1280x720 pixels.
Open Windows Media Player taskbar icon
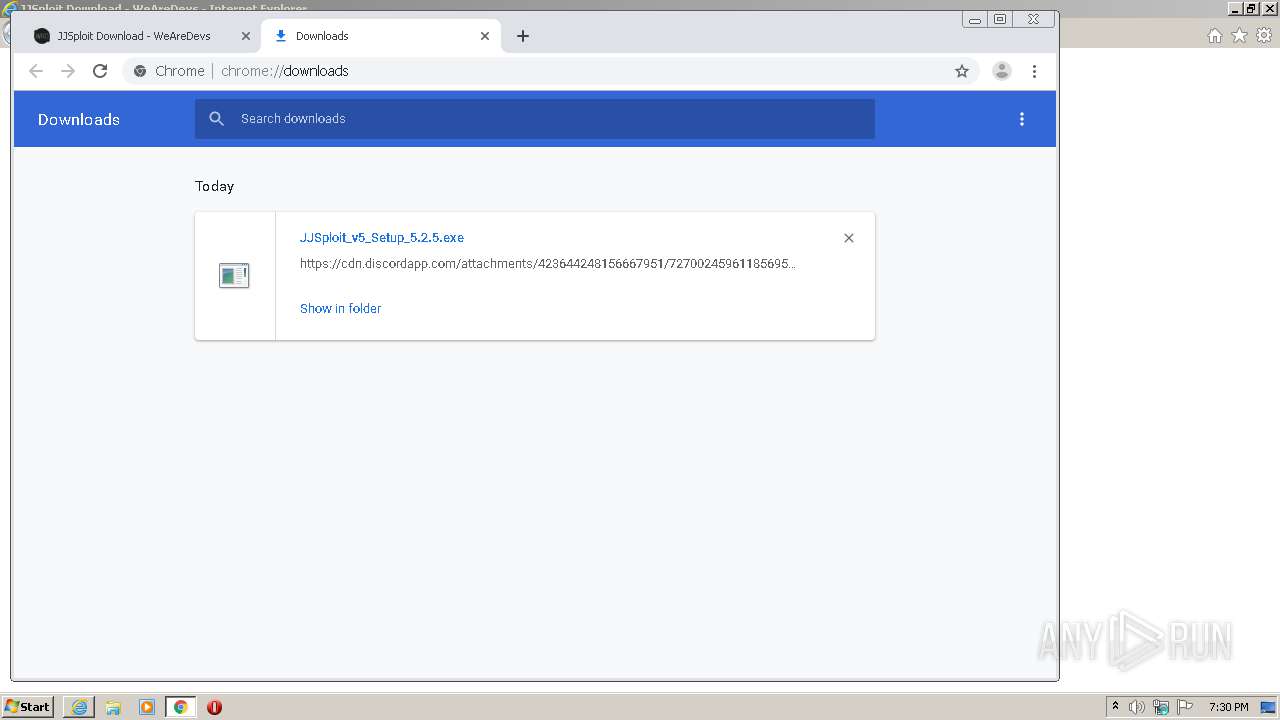(x=147, y=707)
